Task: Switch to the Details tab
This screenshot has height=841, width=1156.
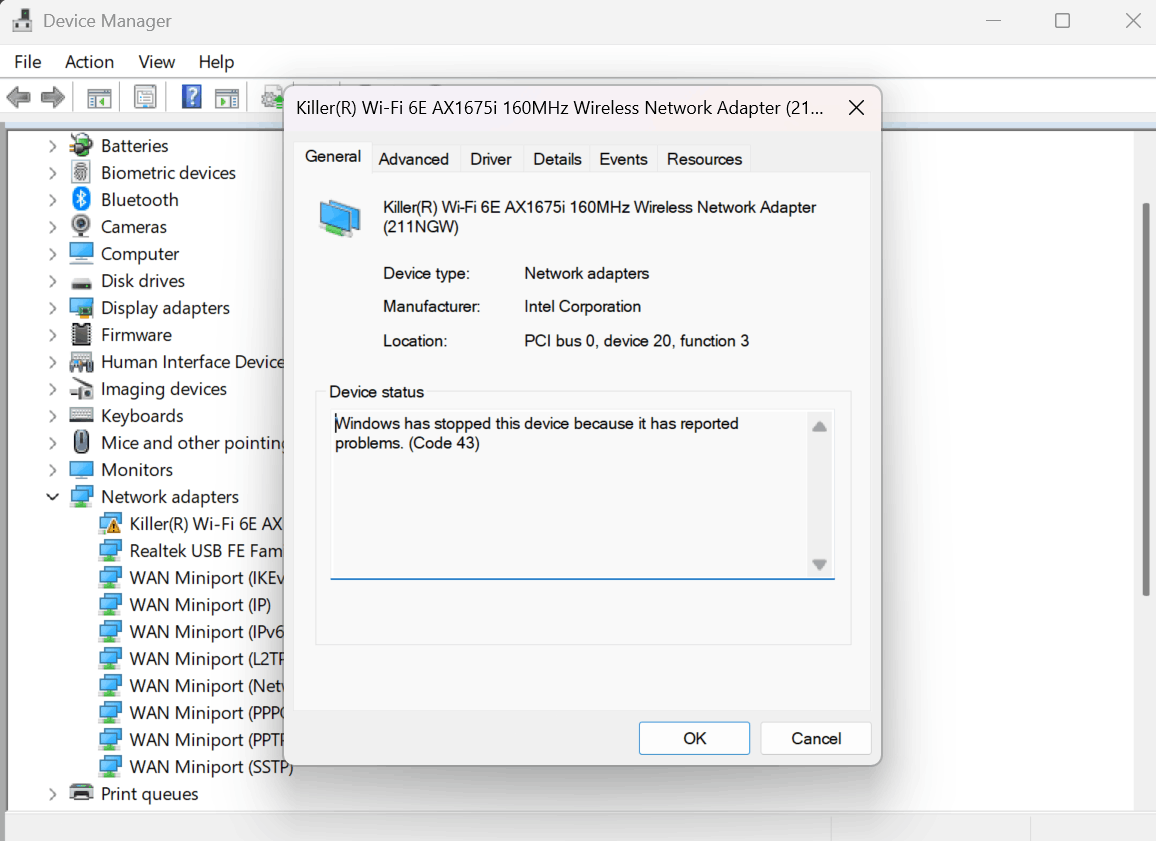Action: click(x=557, y=159)
